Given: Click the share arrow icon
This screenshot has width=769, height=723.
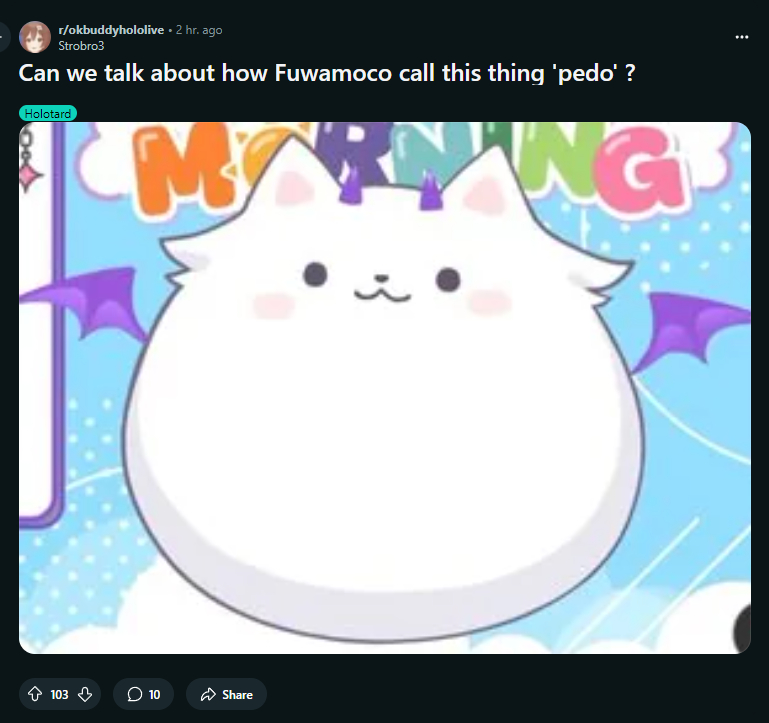Looking at the screenshot, I should coord(208,694).
